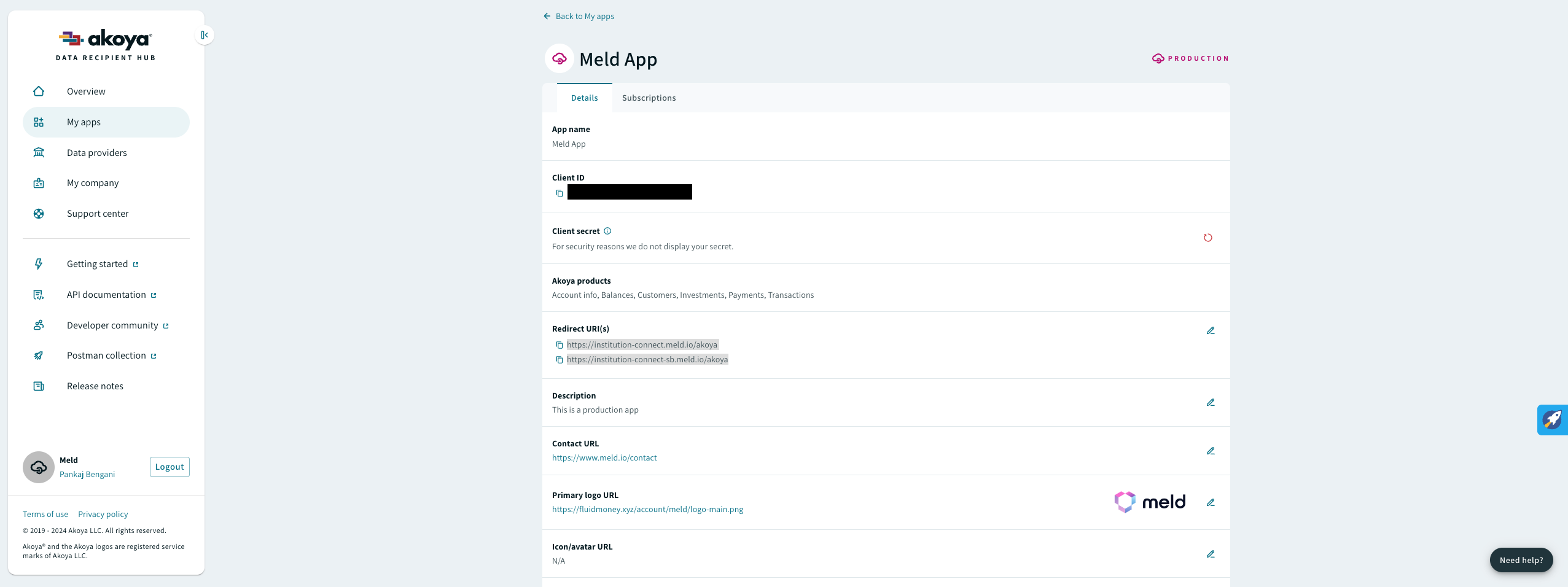Click the Support center lifebuoy icon
The width and height of the screenshot is (1568, 587).
[39, 214]
